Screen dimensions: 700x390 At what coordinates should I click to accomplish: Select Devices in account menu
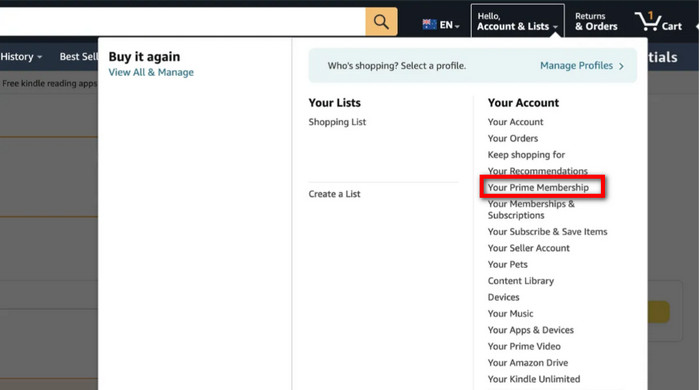504,297
